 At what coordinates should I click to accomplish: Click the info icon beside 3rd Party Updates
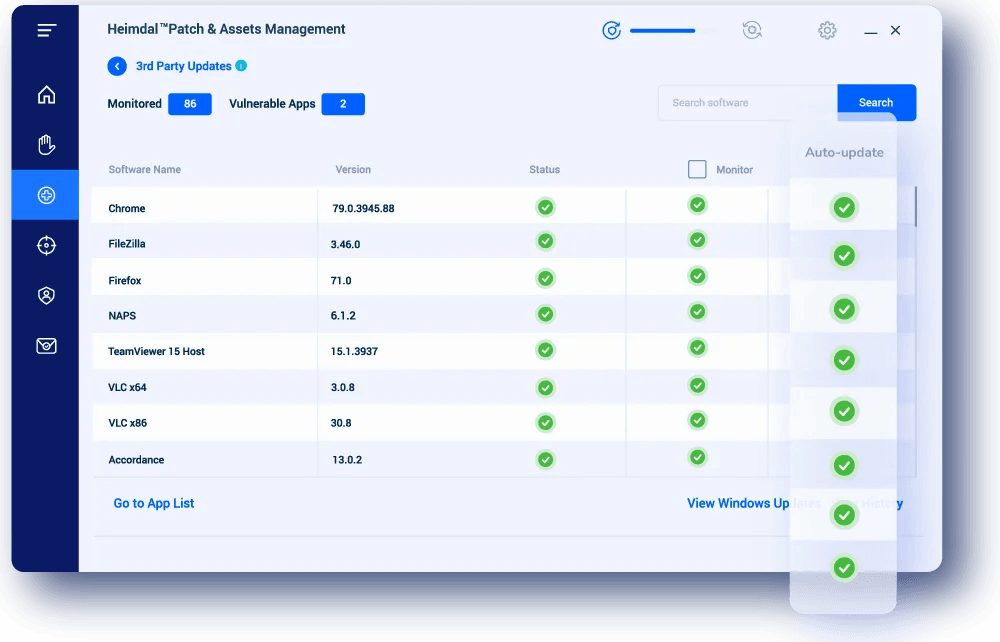241,66
